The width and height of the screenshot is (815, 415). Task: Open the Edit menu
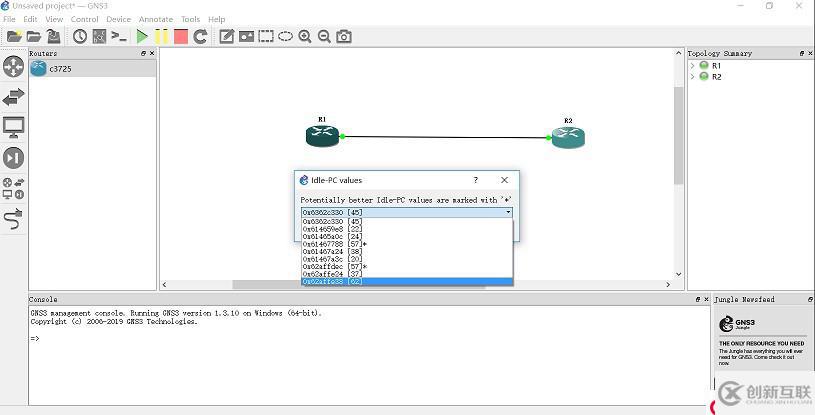30,19
